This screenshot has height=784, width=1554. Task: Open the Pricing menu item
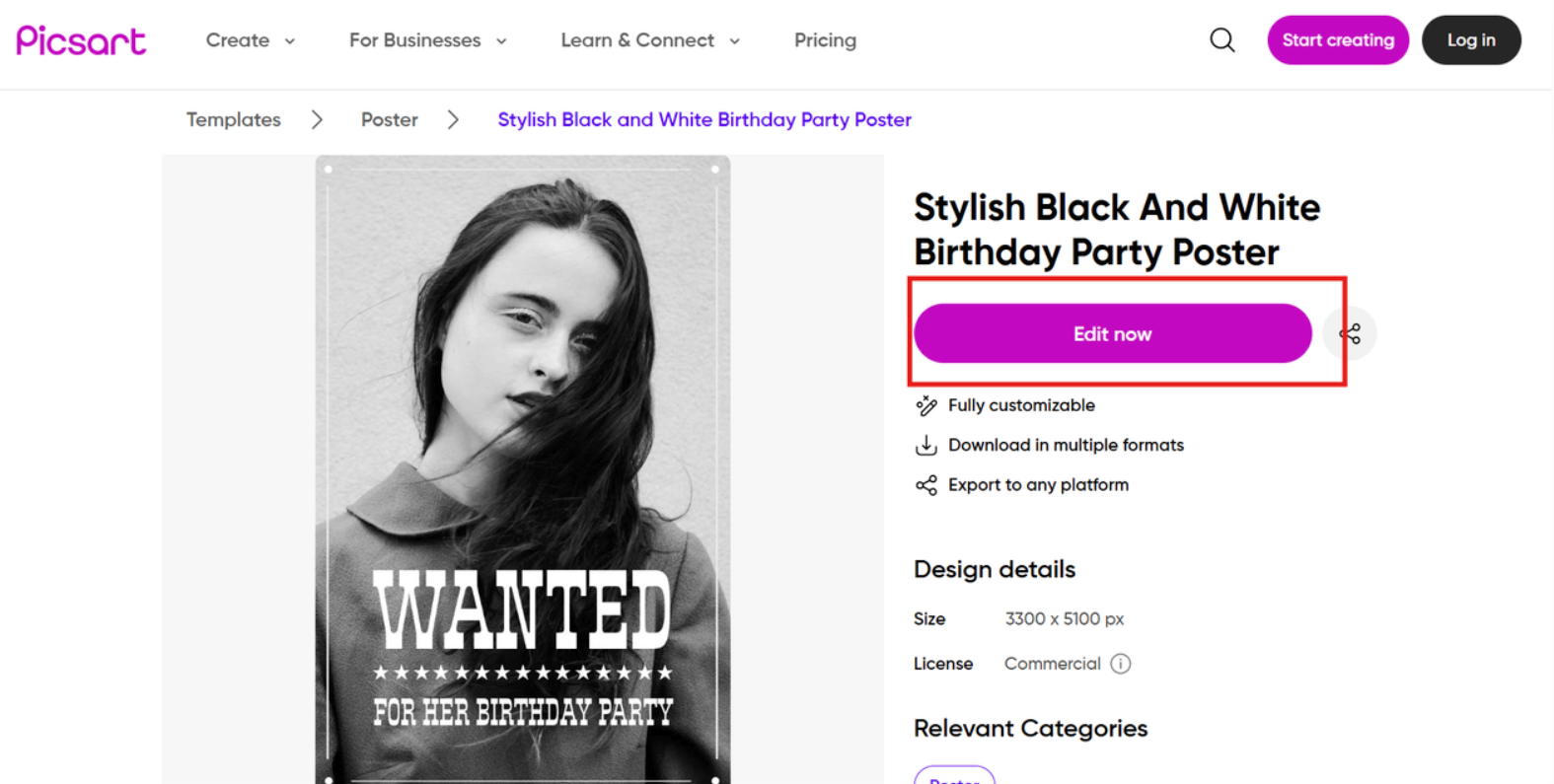coord(825,40)
